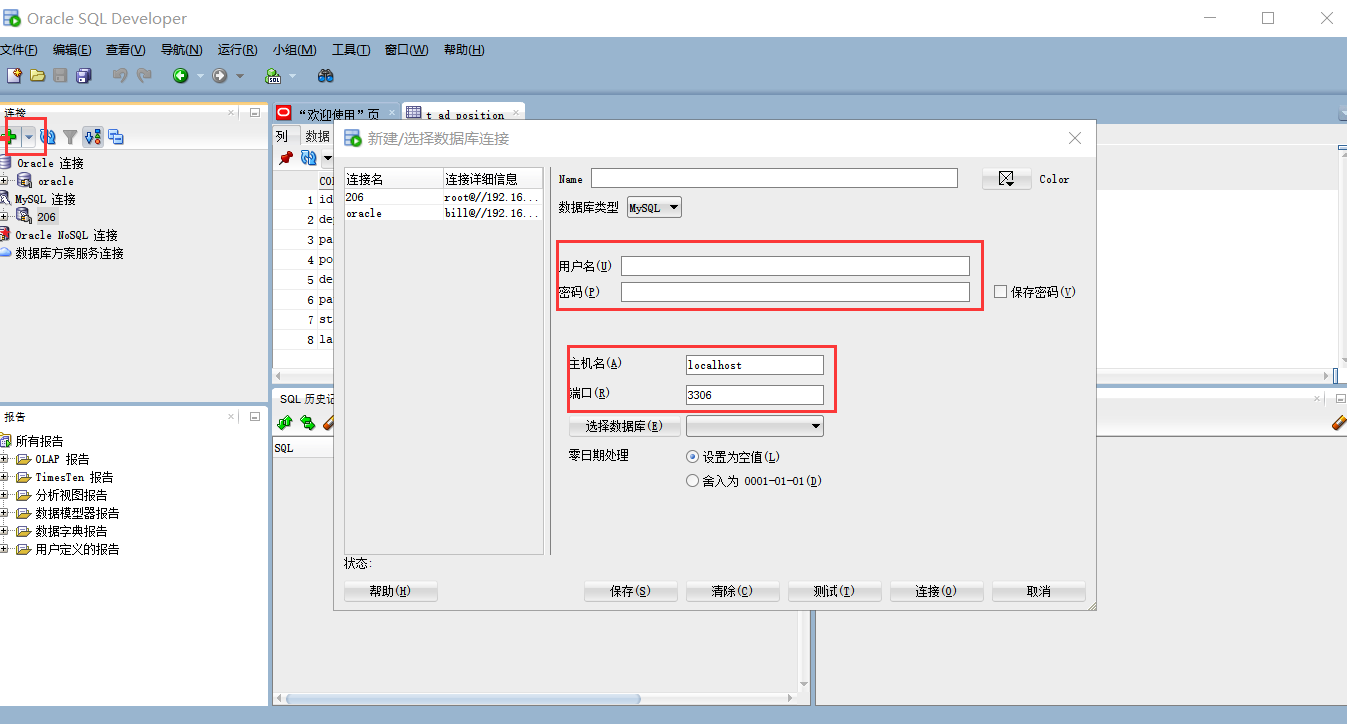Click the 取消 button
This screenshot has height=724, width=1347.
tap(1038, 591)
